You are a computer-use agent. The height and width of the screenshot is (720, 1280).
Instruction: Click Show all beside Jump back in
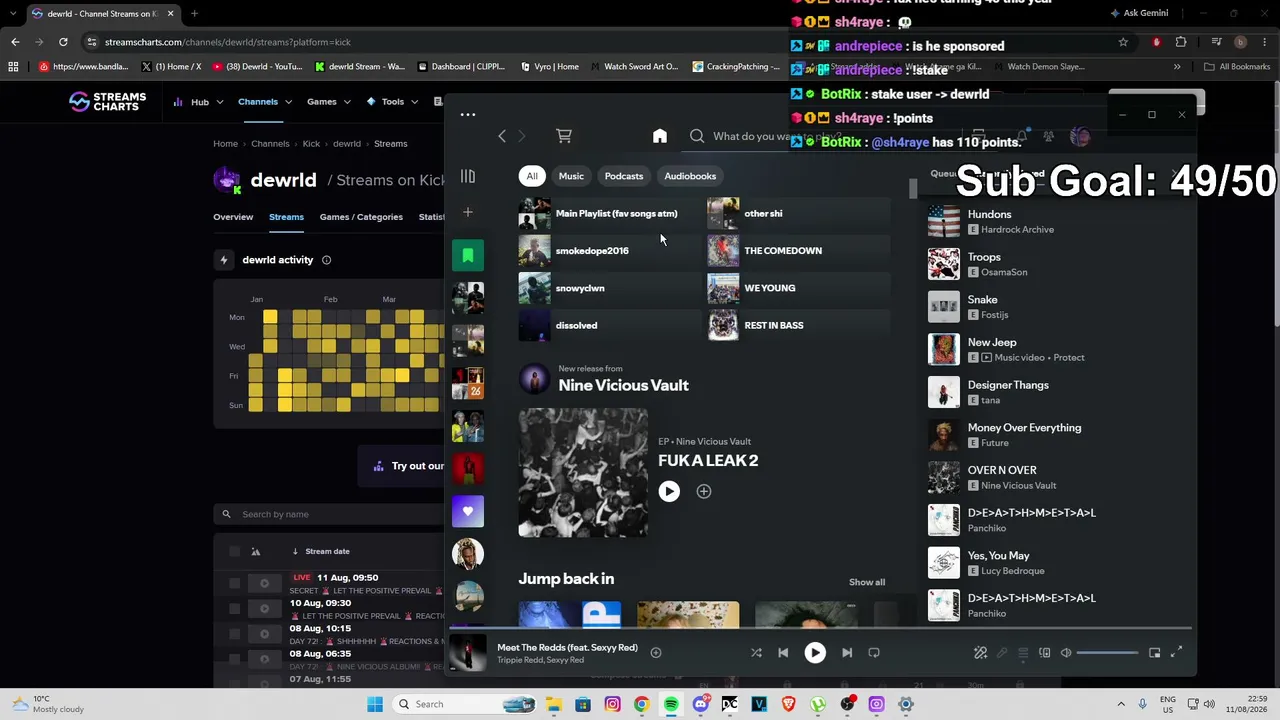coord(867,582)
